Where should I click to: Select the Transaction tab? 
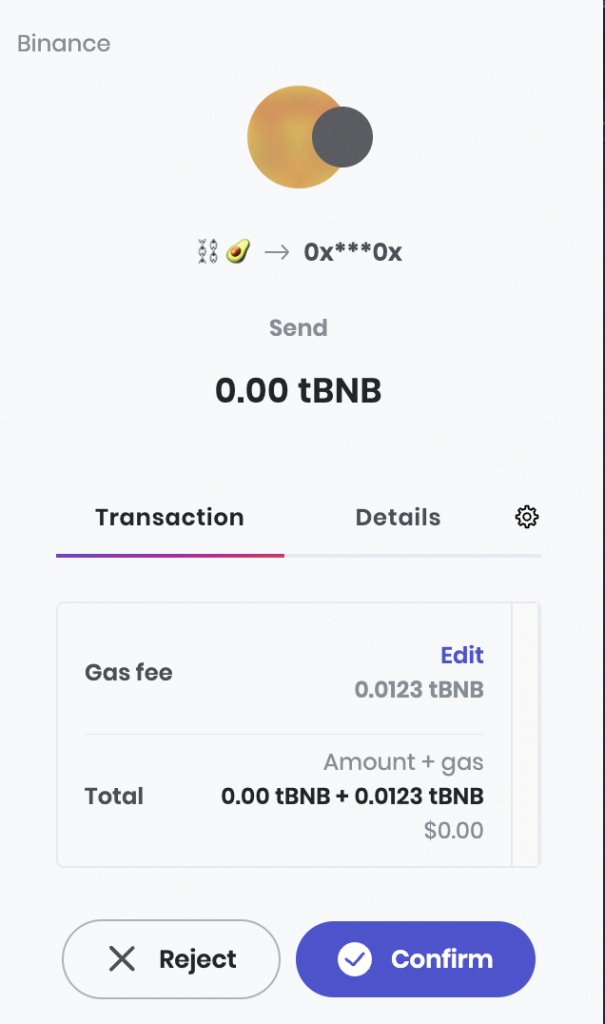(168, 517)
